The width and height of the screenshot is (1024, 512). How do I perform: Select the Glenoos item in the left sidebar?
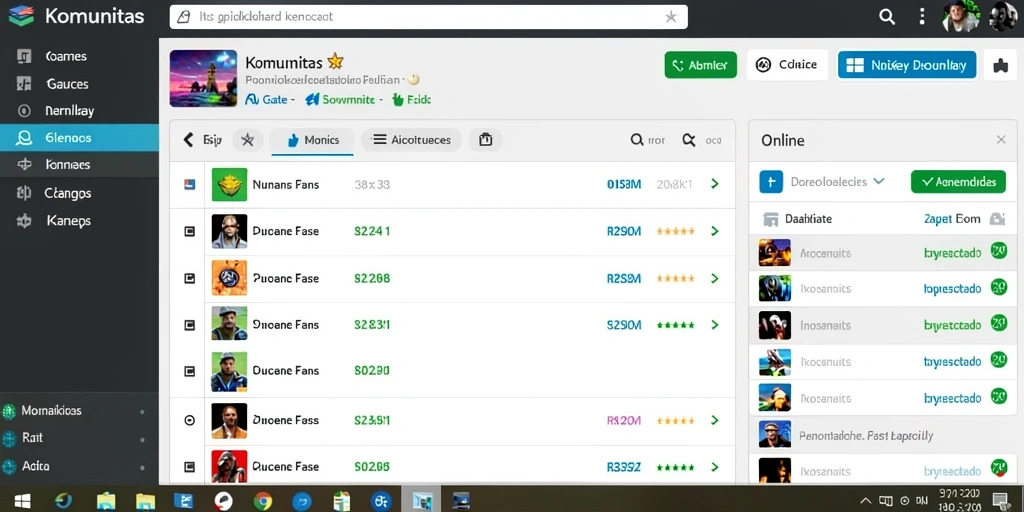[79, 138]
